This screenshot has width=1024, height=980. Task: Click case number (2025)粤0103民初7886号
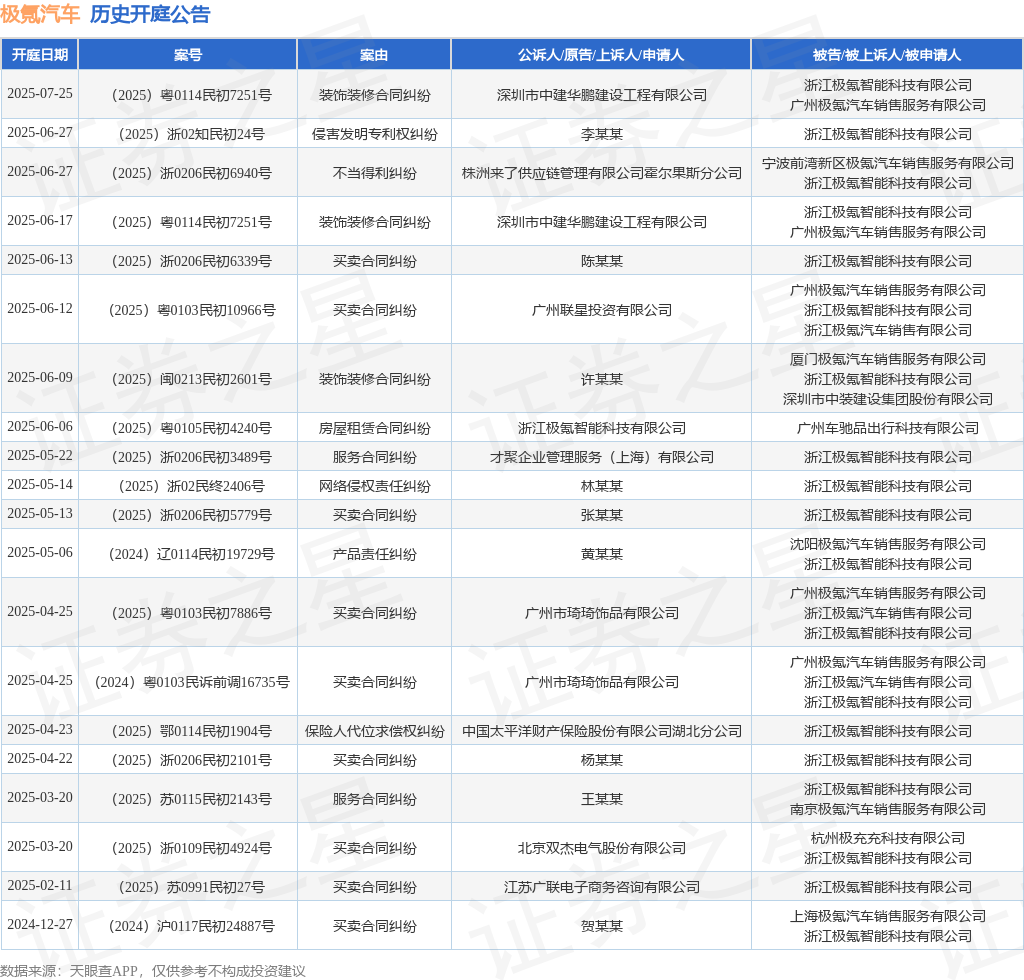pos(191,613)
